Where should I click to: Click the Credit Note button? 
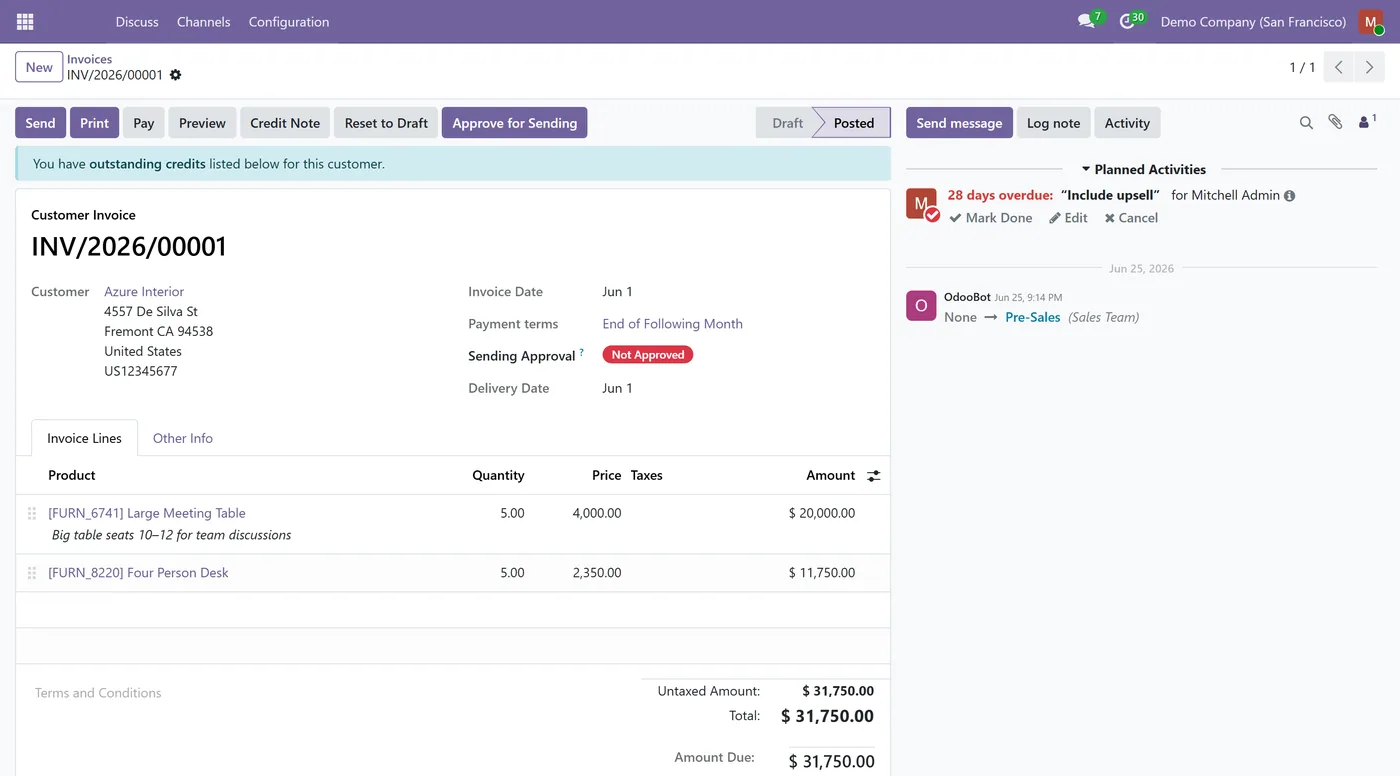[x=285, y=123]
